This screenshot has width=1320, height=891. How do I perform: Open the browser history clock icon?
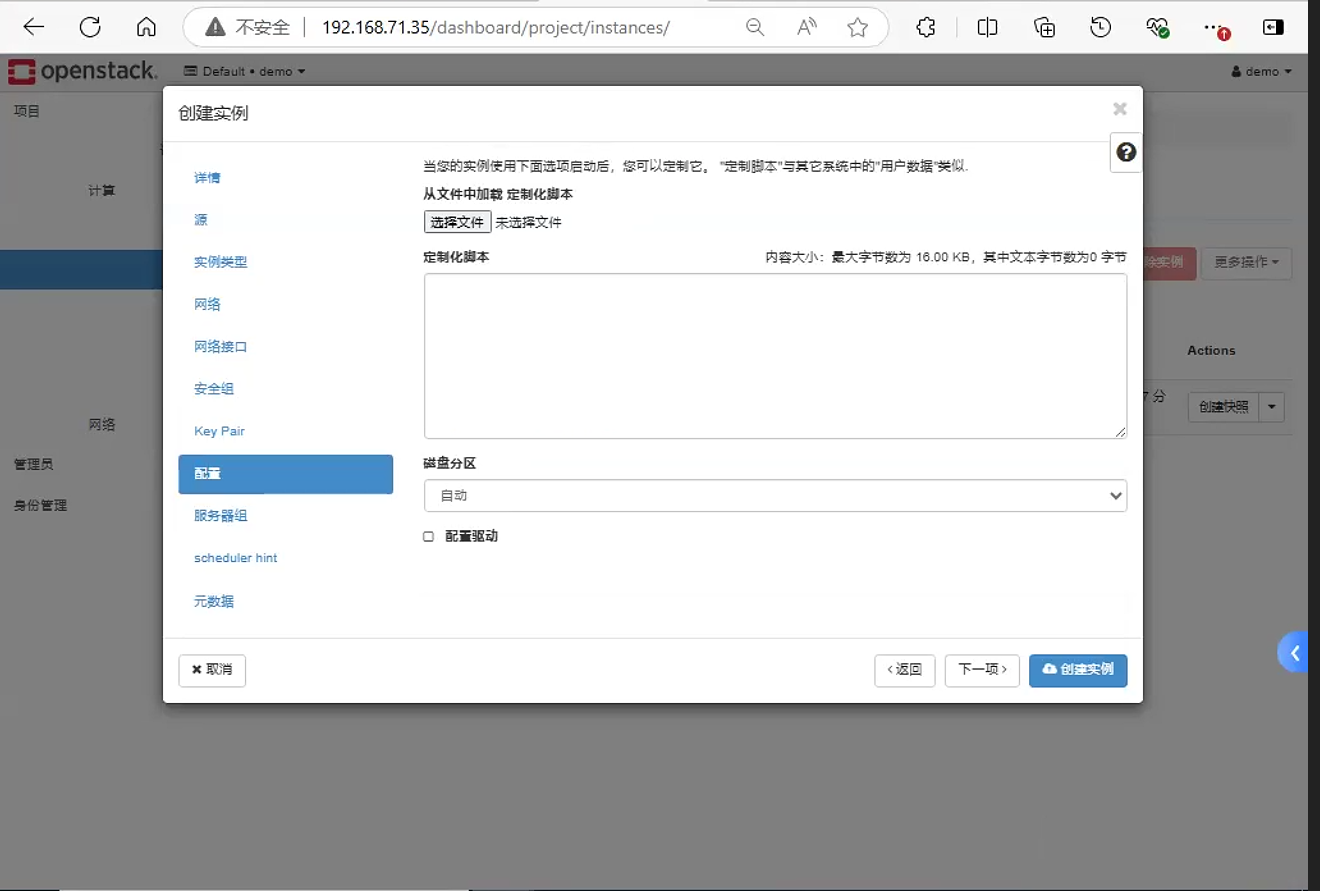pos(1101,27)
